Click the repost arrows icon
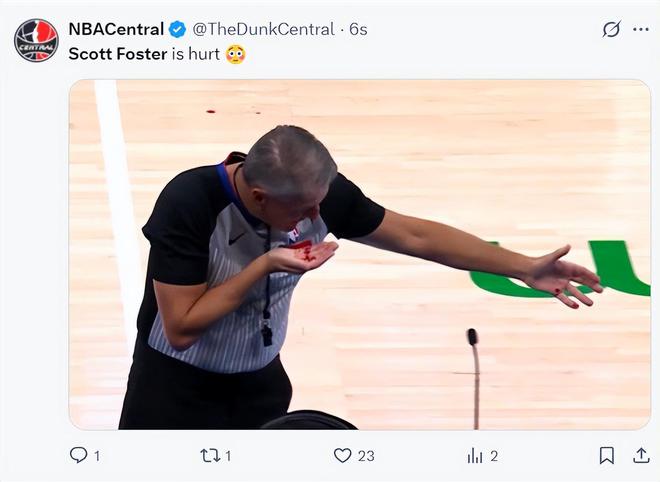The width and height of the screenshot is (660, 482). click(x=210, y=455)
